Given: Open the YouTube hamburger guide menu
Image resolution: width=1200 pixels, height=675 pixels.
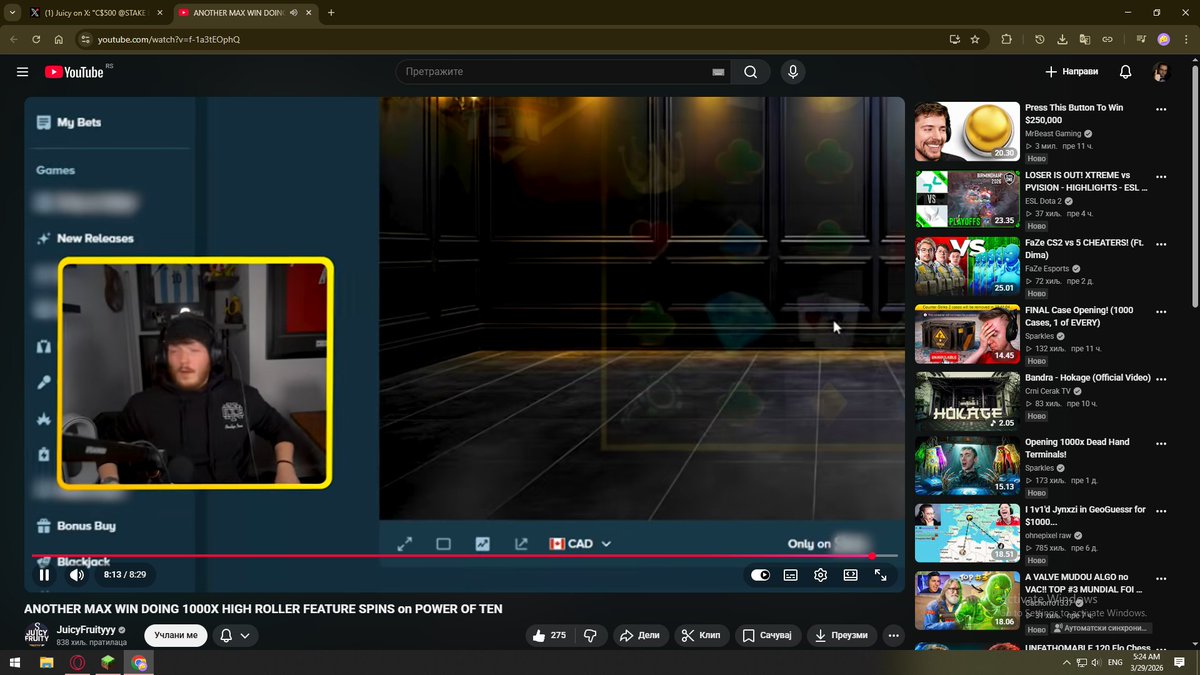Looking at the screenshot, I should pyautogui.click(x=22, y=72).
